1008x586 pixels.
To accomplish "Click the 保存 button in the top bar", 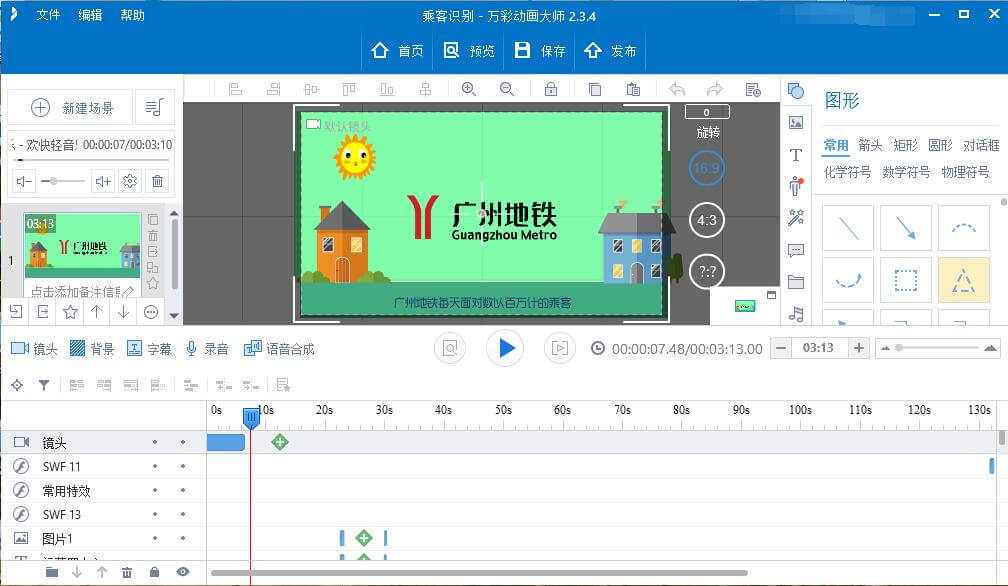I will point(540,51).
